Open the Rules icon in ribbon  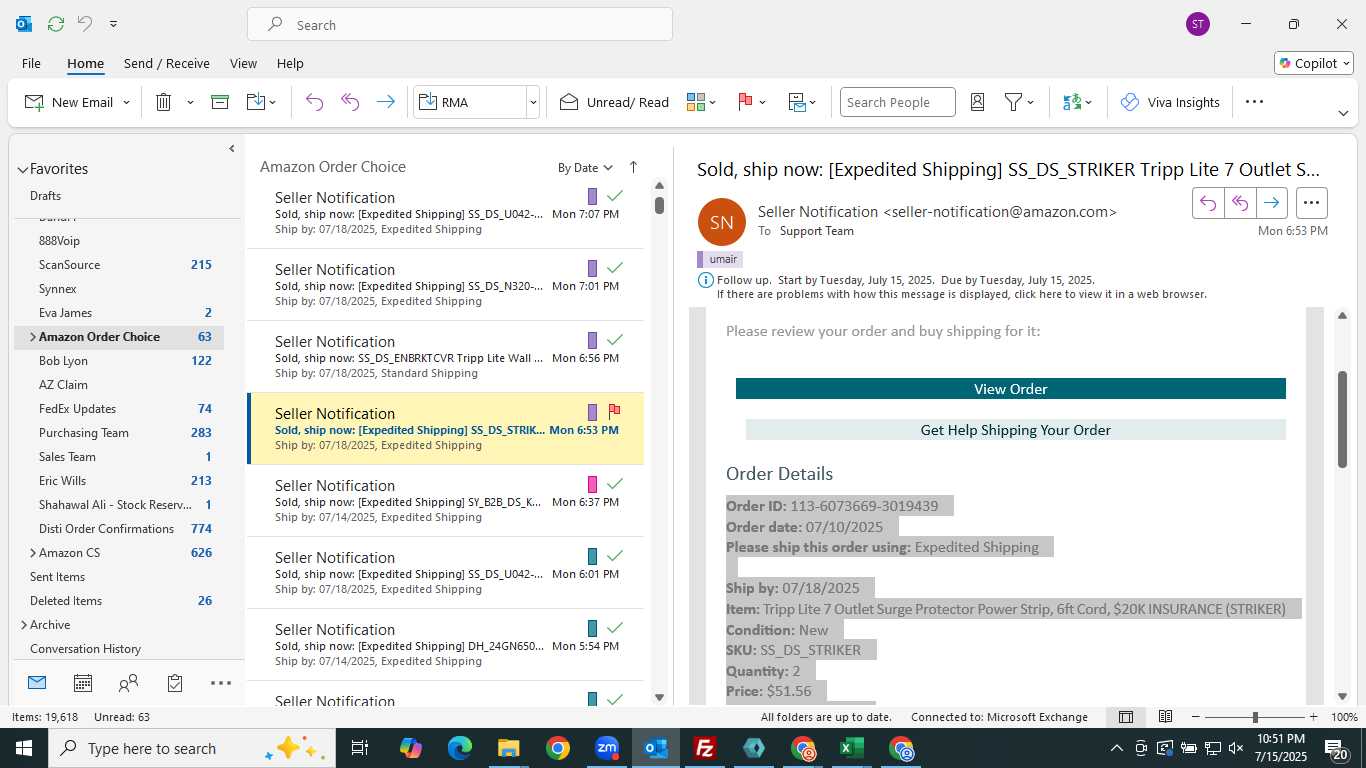tap(797, 102)
